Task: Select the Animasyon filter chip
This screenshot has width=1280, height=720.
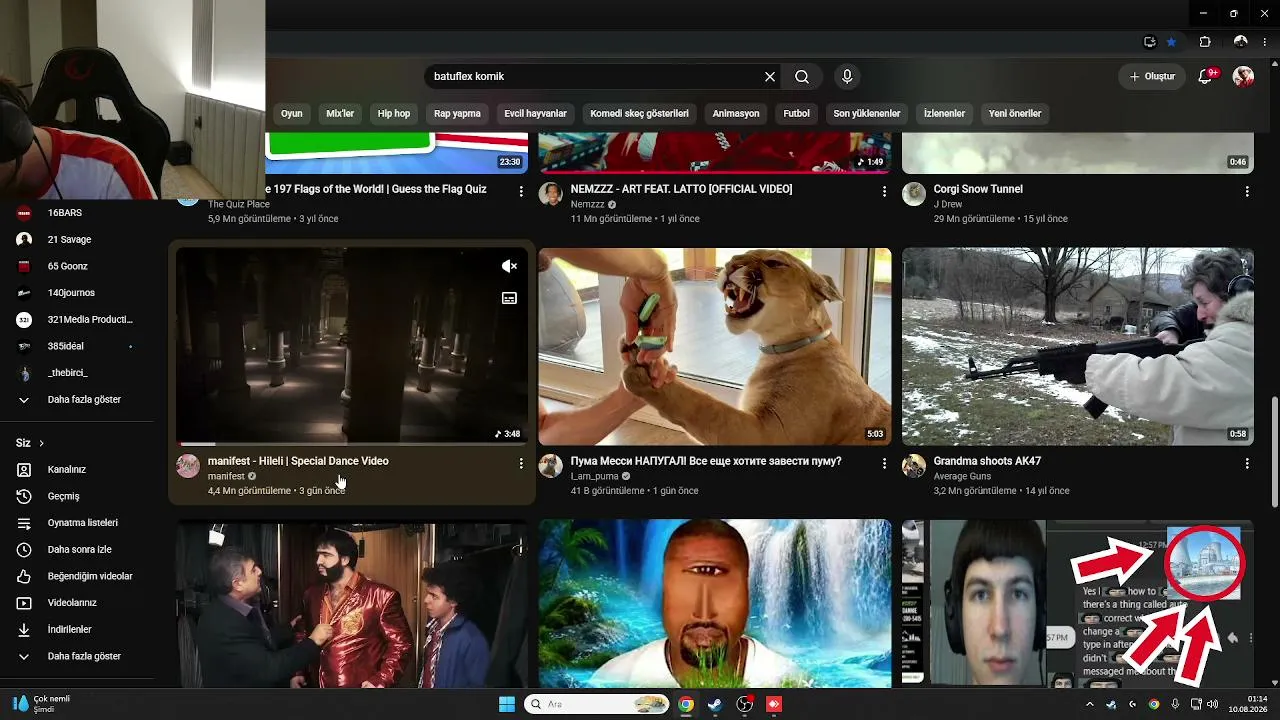Action: (736, 114)
